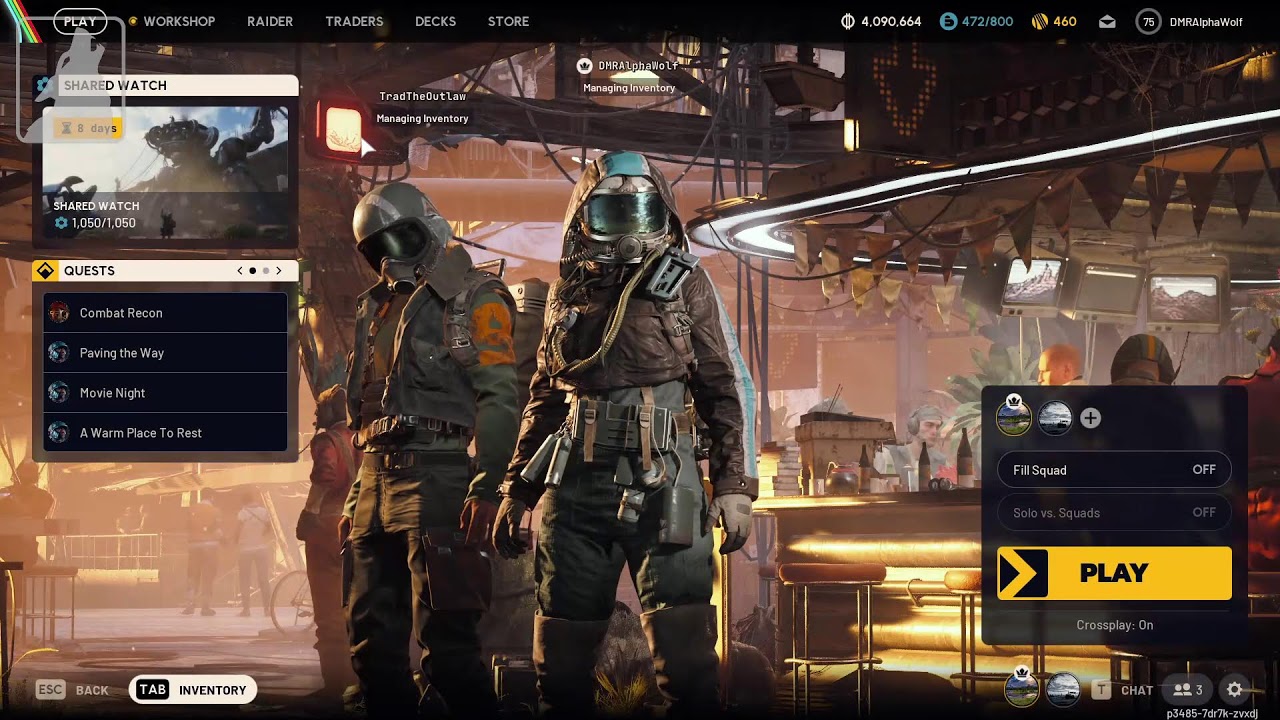The image size is (1280, 720).
Task: Click the Paving the Way quest icon
Action: 59,353
